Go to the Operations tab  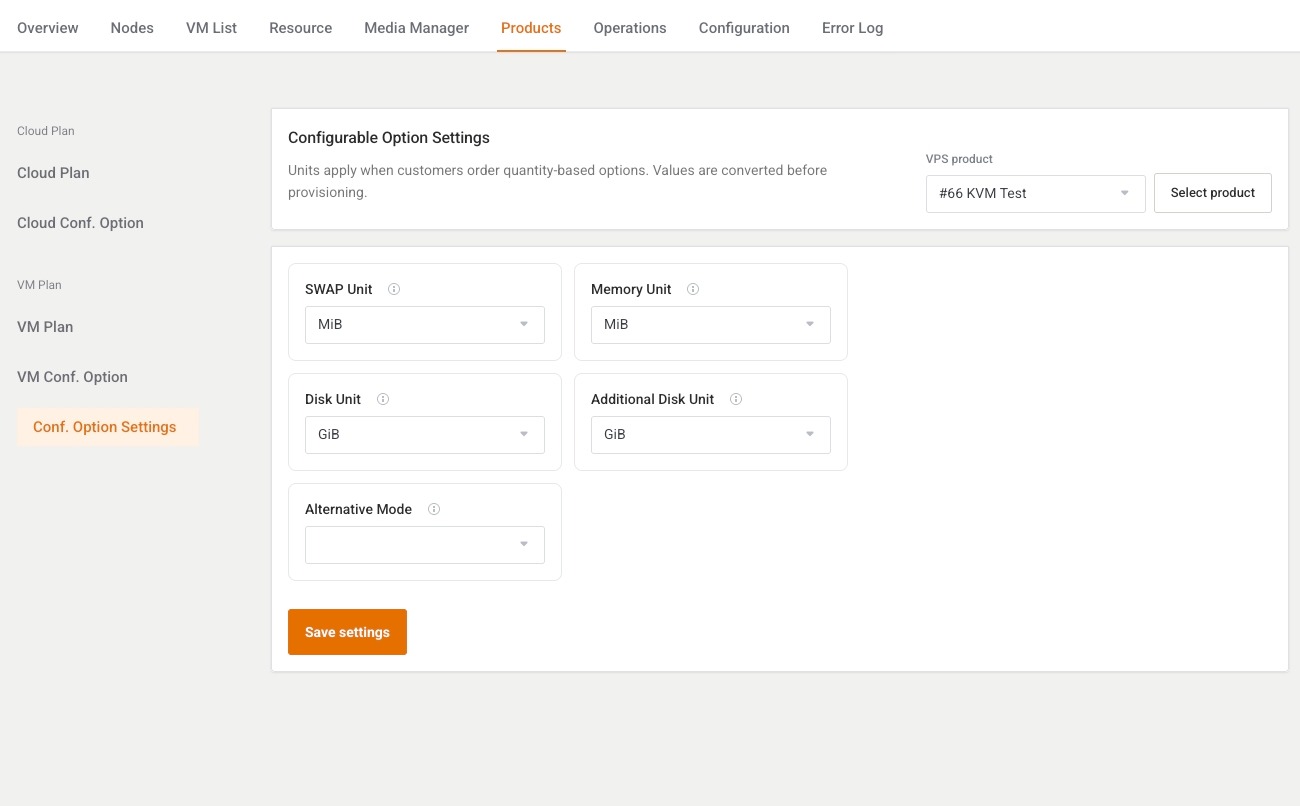[x=630, y=28]
